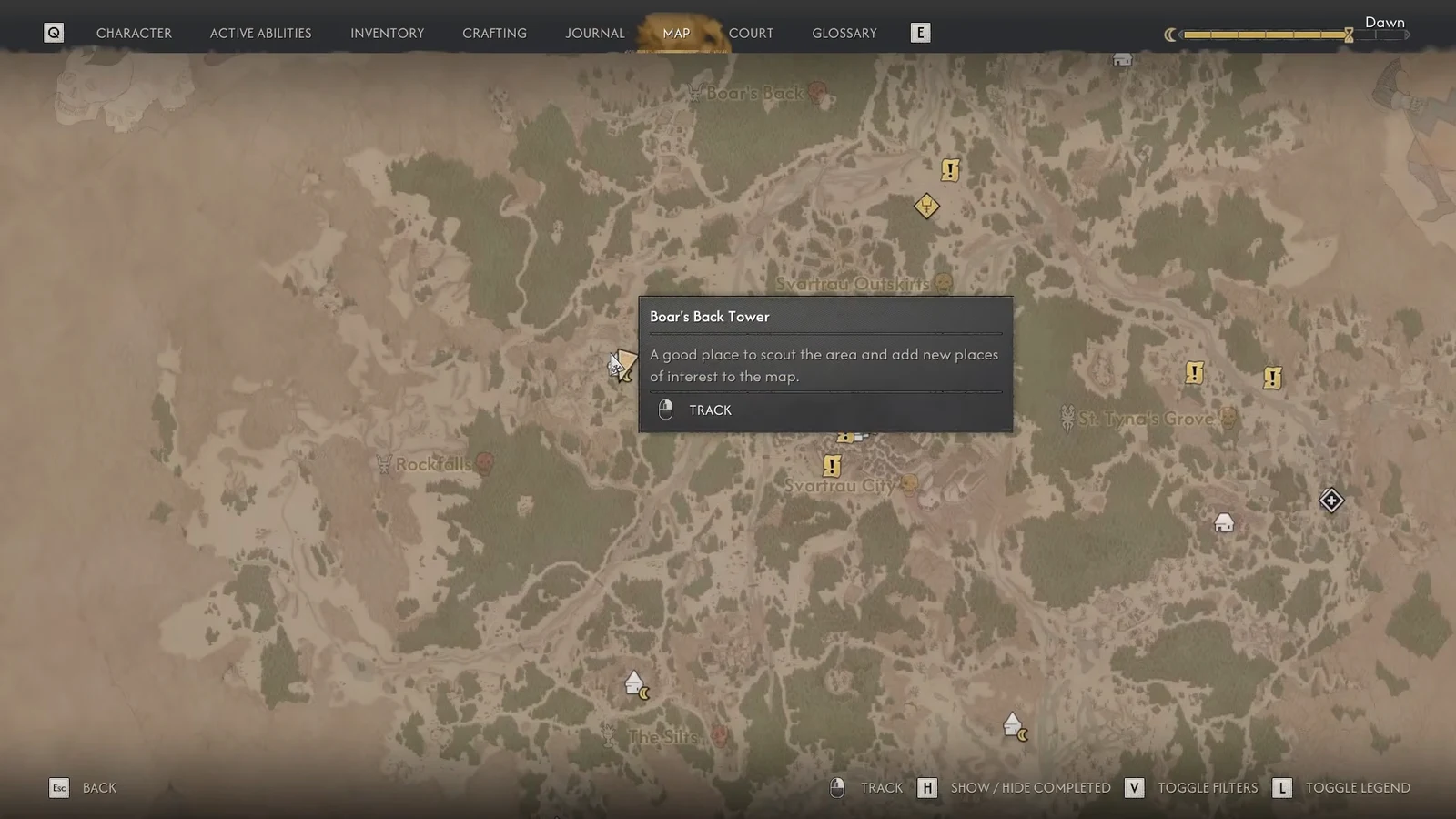Toggle Show / Hide Completed
This screenshot has height=819, width=1456.
point(1030,788)
